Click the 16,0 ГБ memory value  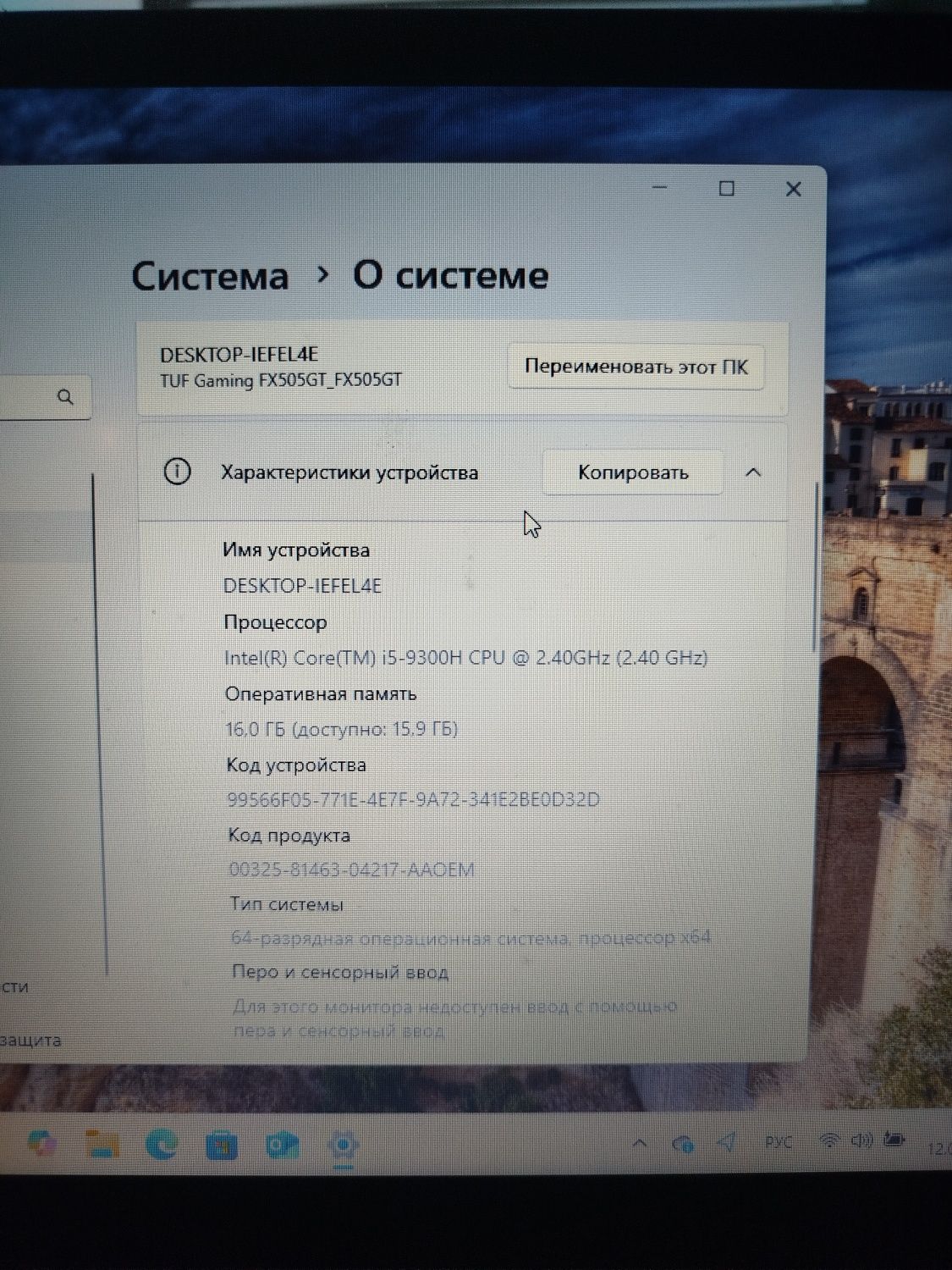click(x=341, y=729)
